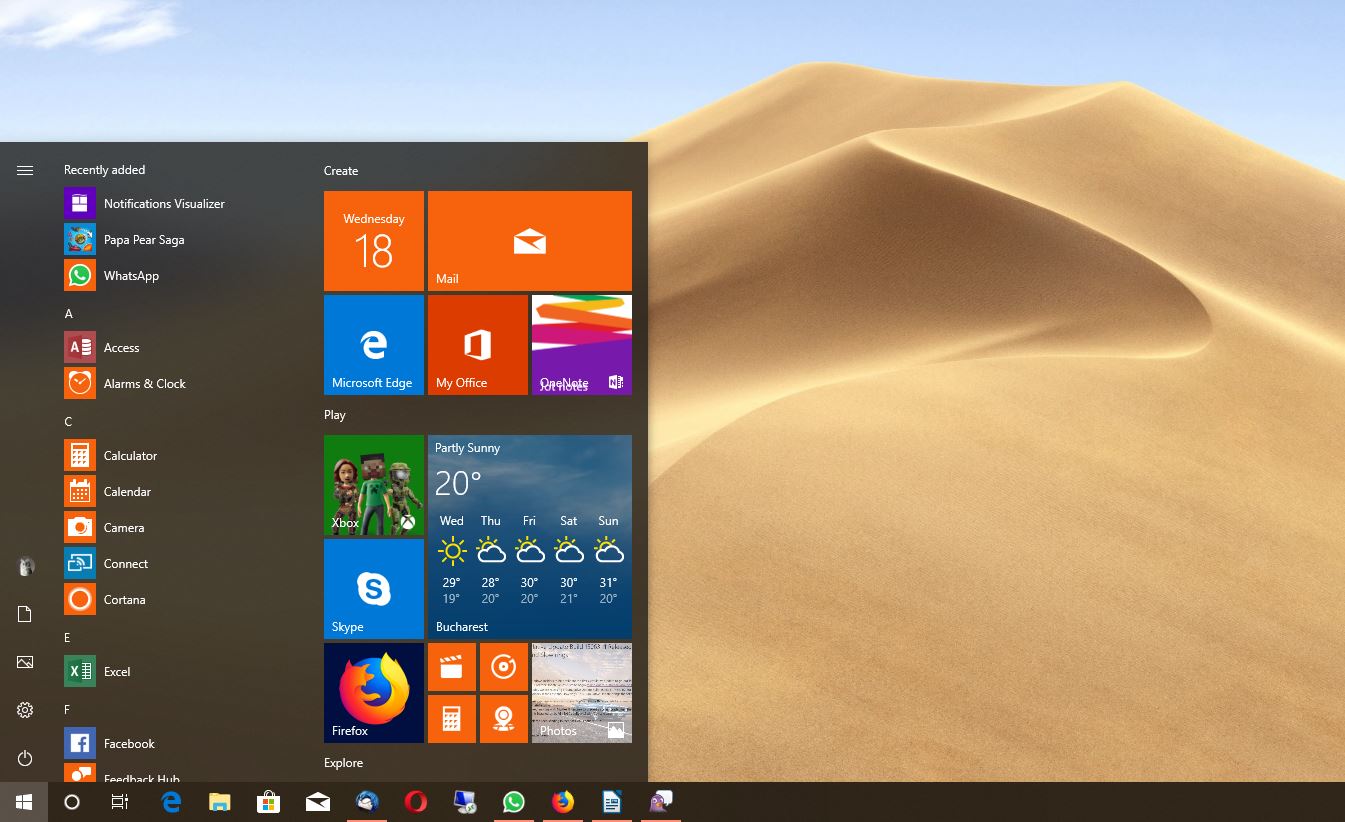The image size is (1345, 822).
Task: Open the My Office tile
Action: (x=478, y=345)
